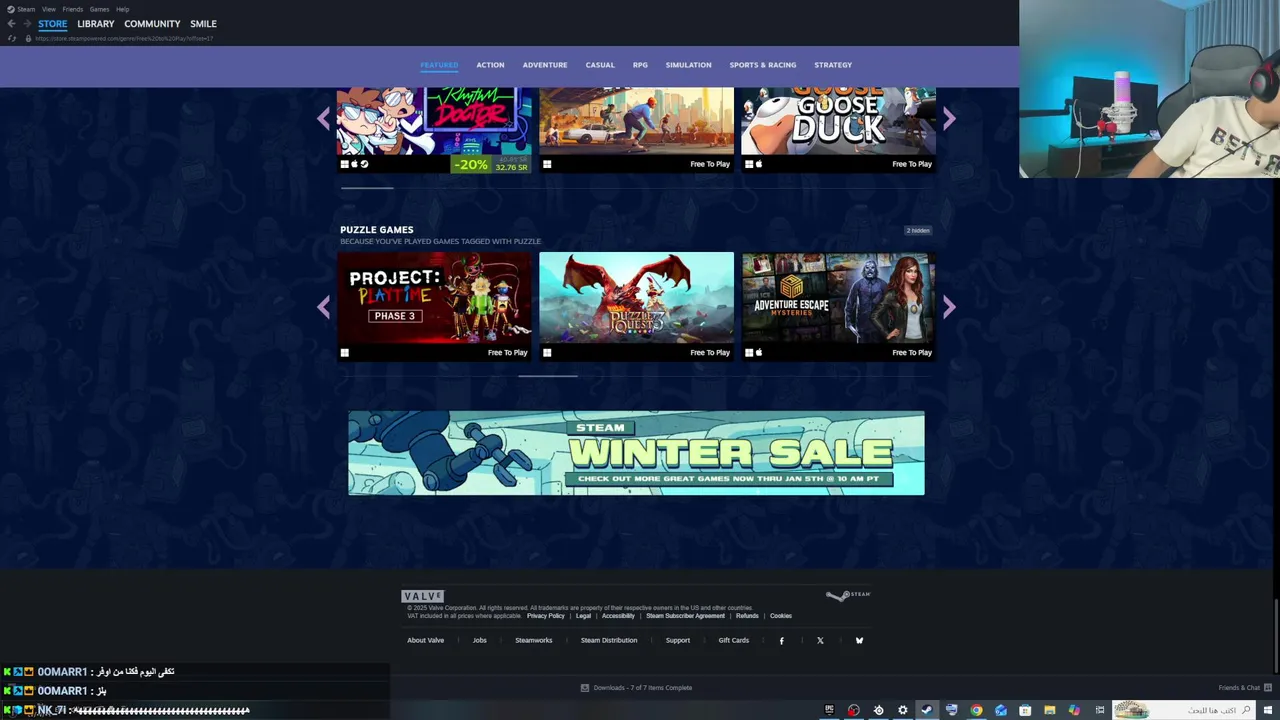Viewport: 1280px width, 720px height.
Task: Open the Steam Subscriber Agreement link
Action: tap(685, 616)
